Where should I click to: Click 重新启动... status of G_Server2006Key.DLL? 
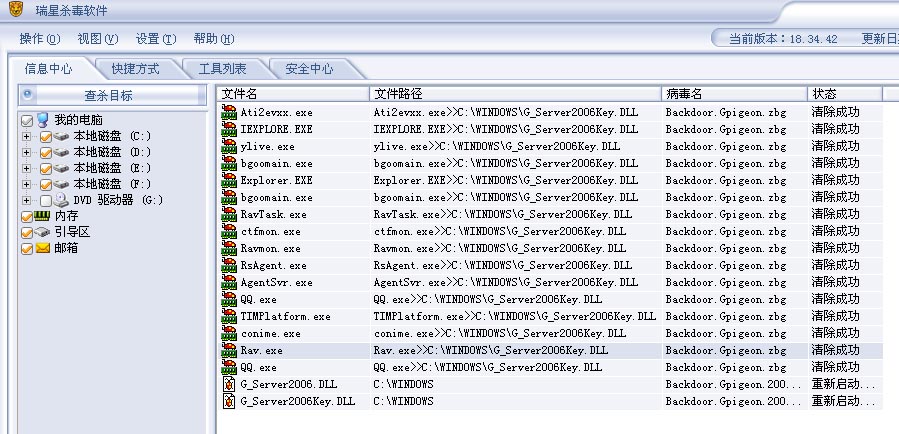click(x=843, y=401)
